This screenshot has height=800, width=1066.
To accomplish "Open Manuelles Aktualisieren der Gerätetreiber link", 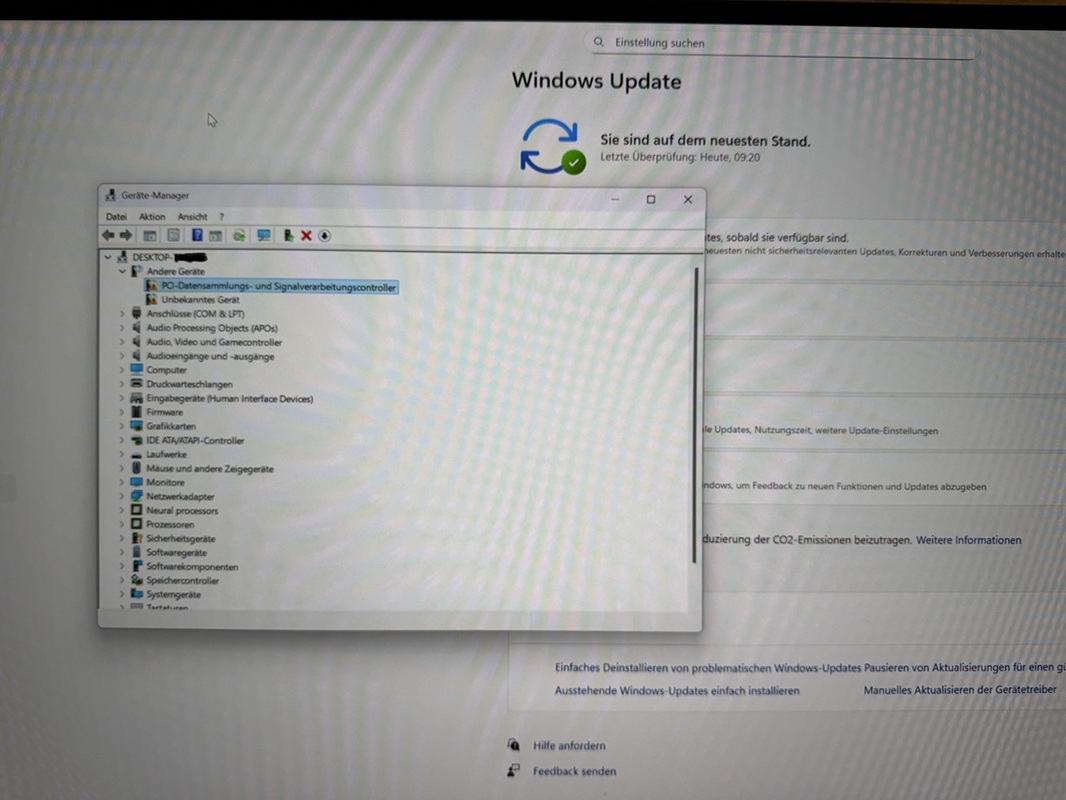I will coord(960,689).
